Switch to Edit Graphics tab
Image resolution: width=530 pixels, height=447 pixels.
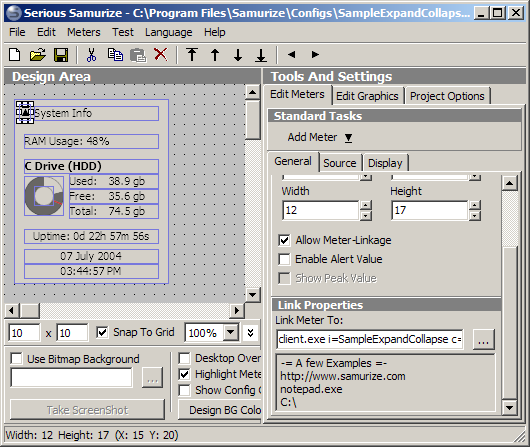367,96
